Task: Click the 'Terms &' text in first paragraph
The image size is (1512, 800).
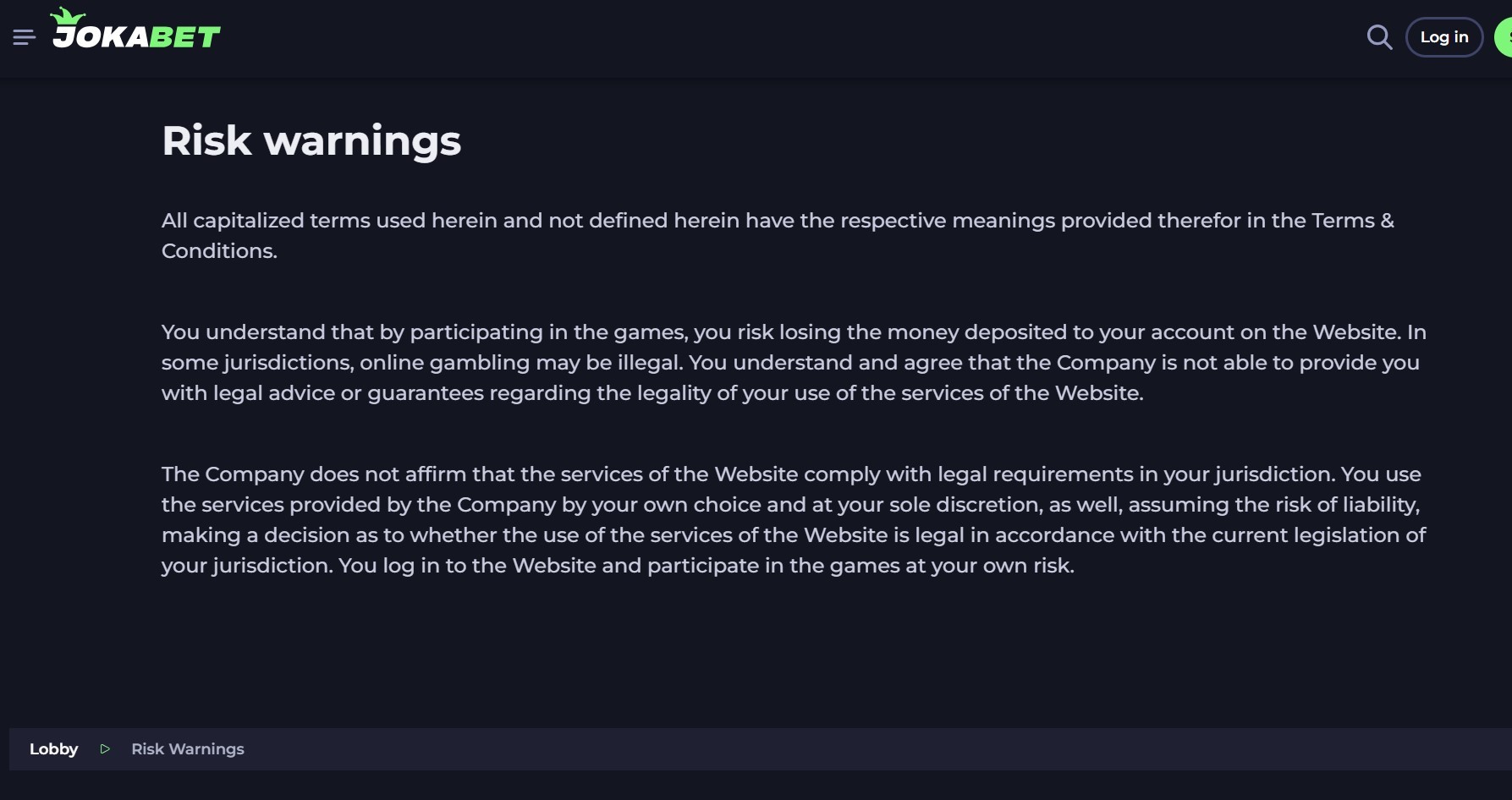Action: point(1352,221)
